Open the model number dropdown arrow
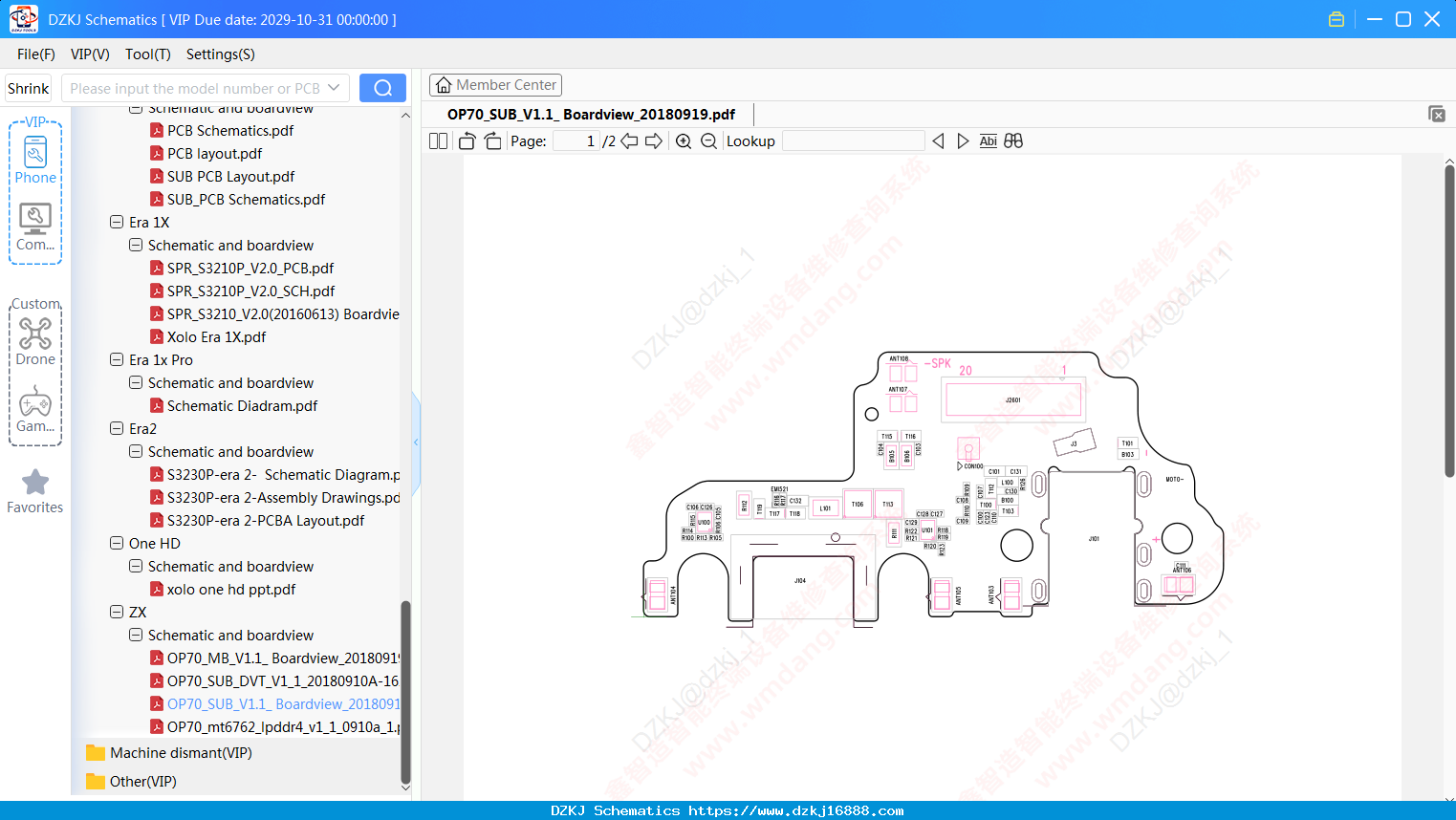Screen dimensions: 1456x820 (334, 88)
